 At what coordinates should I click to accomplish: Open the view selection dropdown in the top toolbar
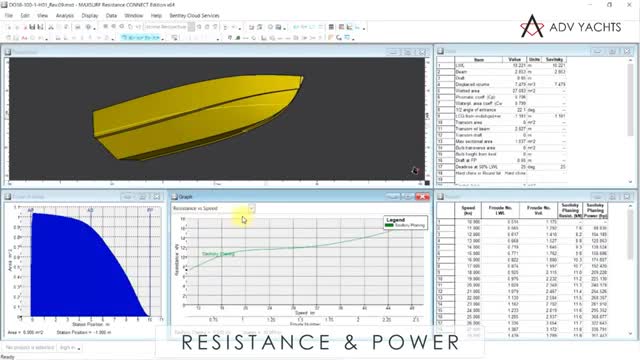[191, 27]
